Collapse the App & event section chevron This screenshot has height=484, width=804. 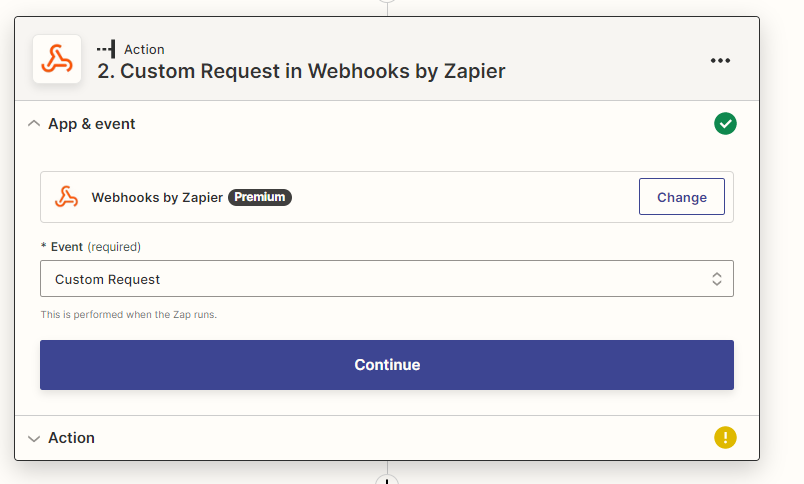pyautogui.click(x=34, y=124)
